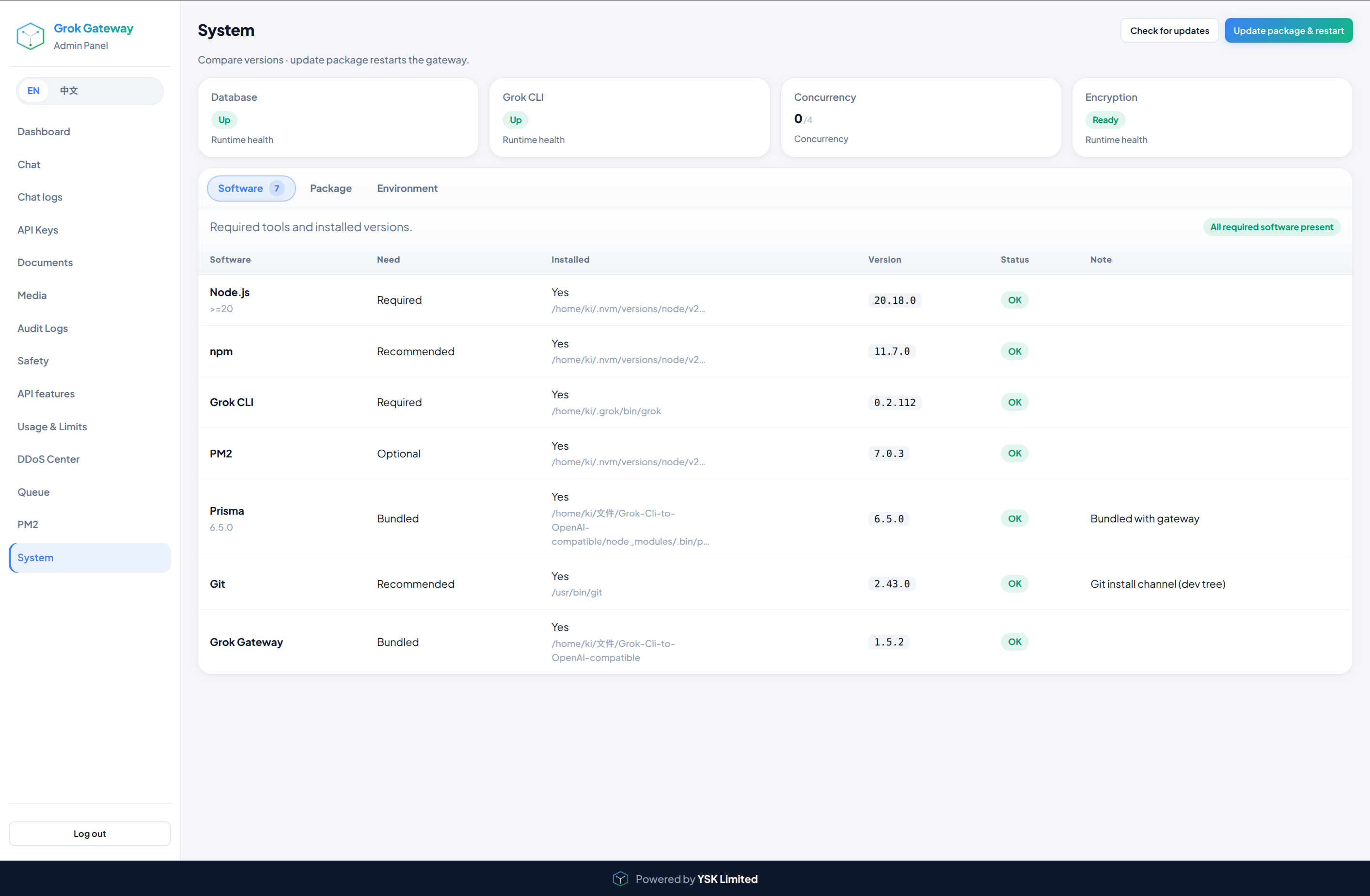Click the Log out button

tap(90, 834)
